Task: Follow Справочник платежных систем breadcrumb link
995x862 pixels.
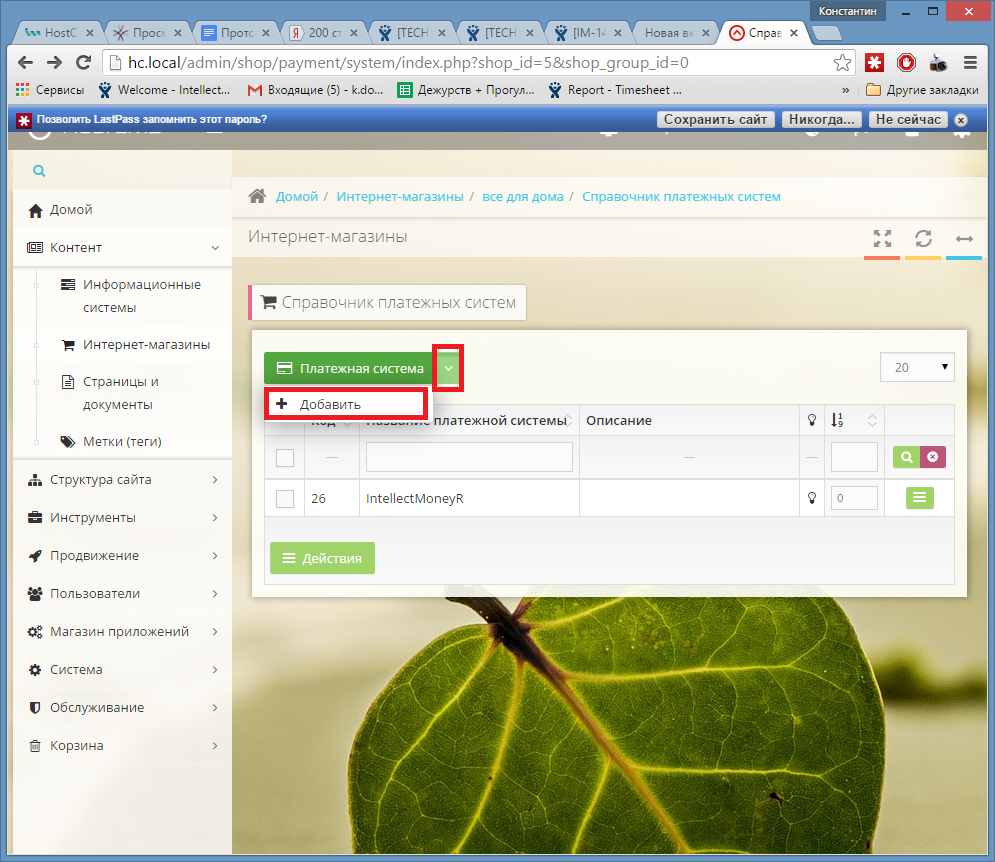Action: click(681, 197)
